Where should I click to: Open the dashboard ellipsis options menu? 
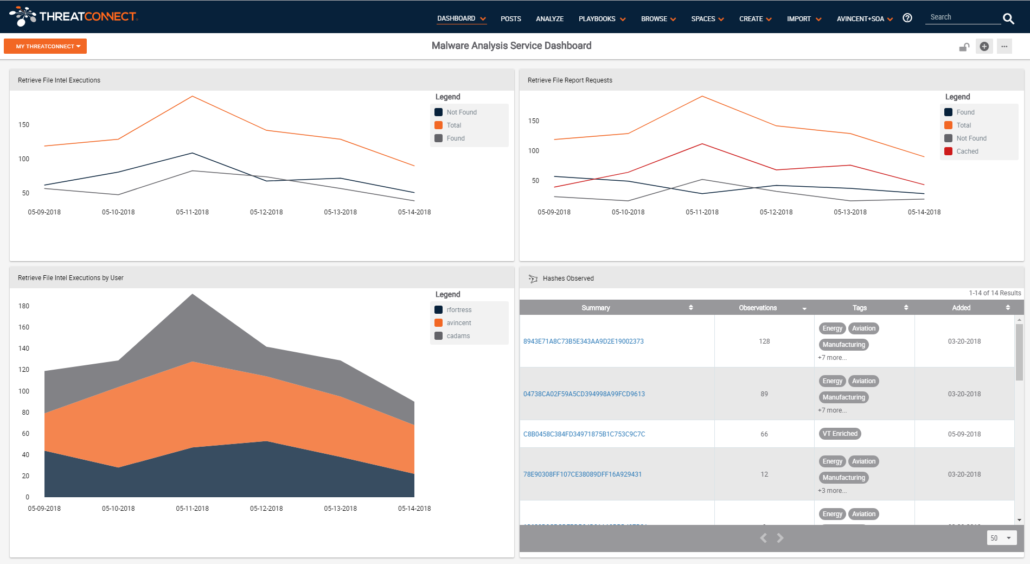(x=1004, y=46)
